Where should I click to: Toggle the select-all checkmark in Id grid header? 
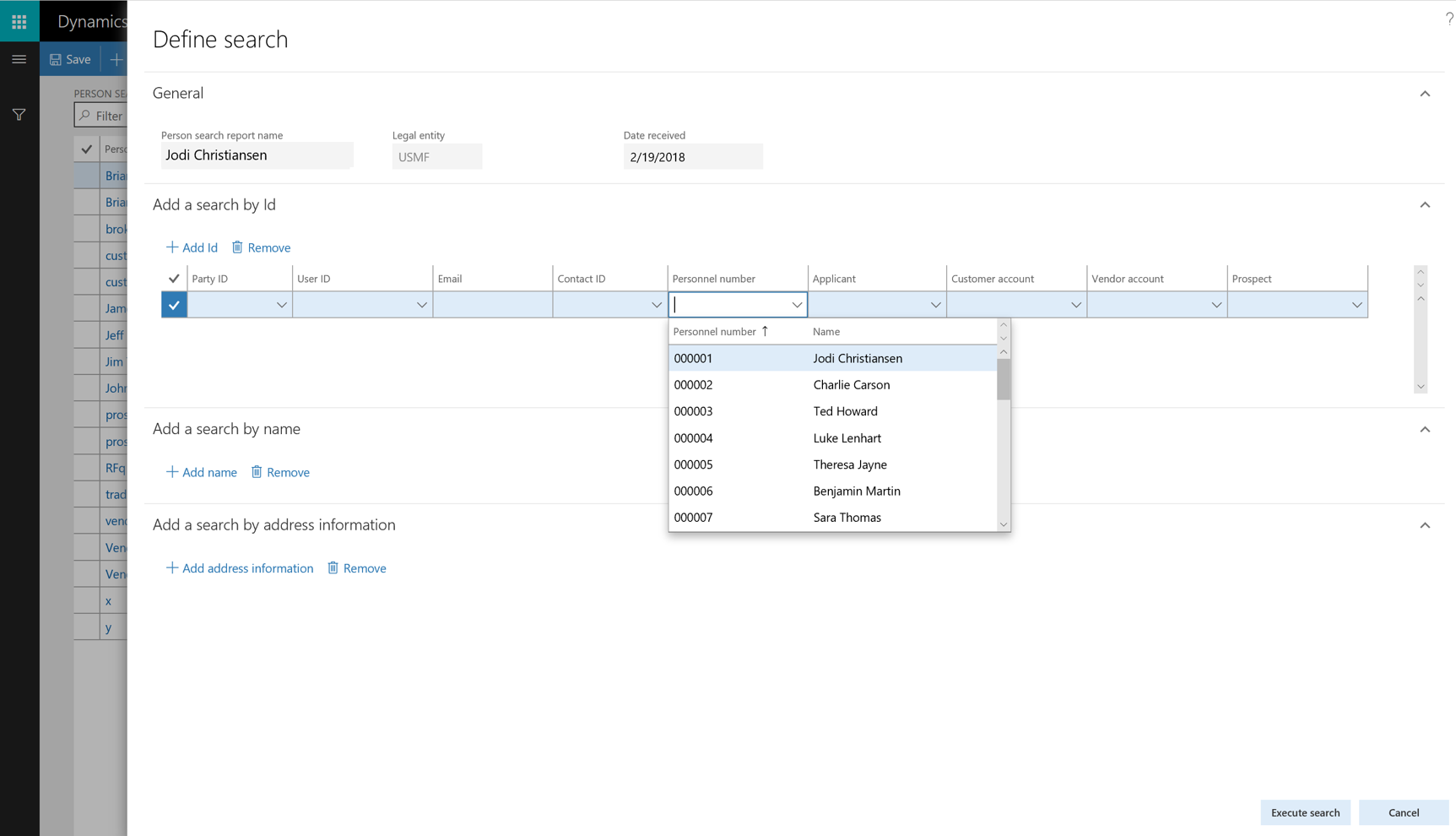pyautogui.click(x=174, y=278)
